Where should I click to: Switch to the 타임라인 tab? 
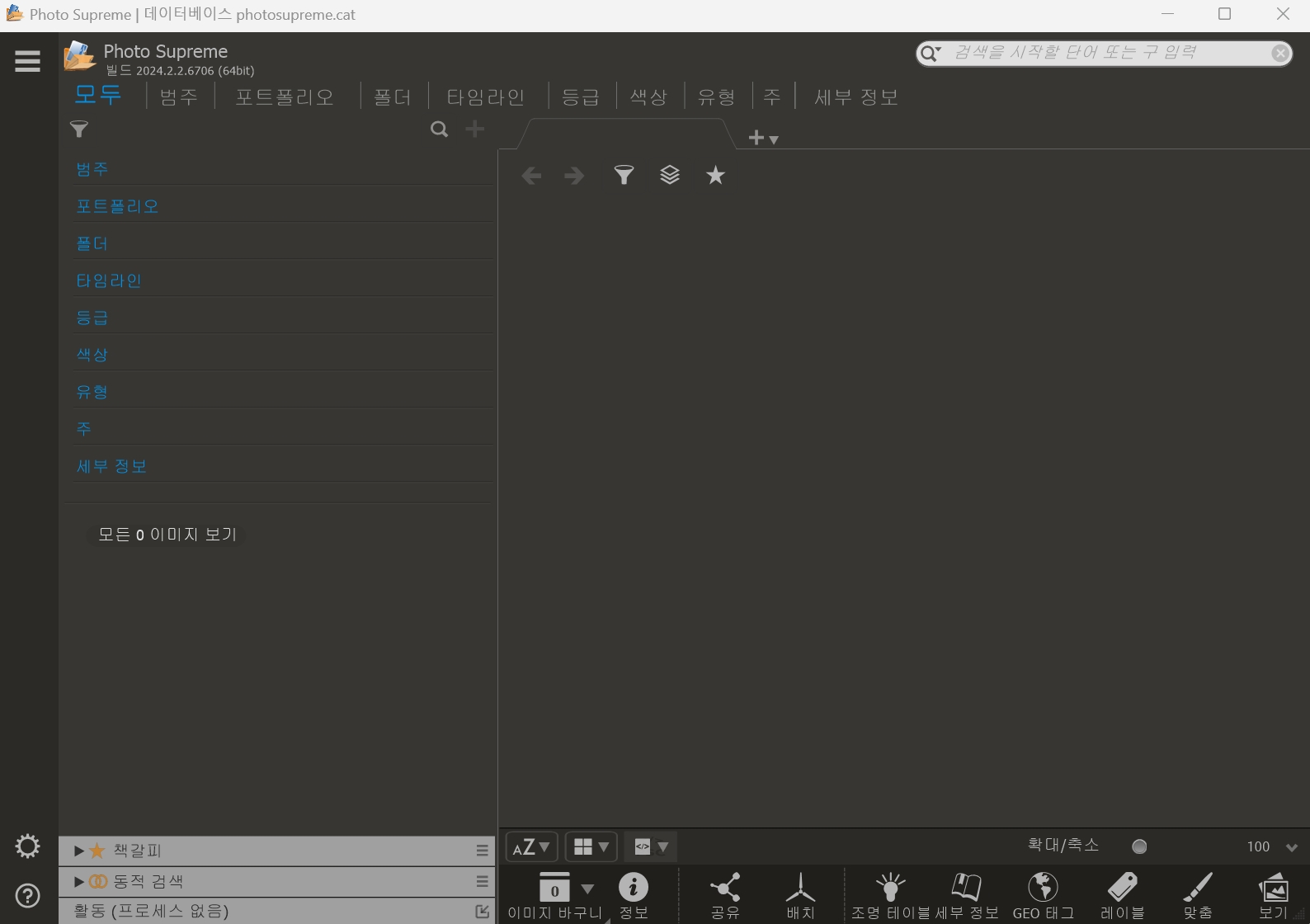coord(486,97)
